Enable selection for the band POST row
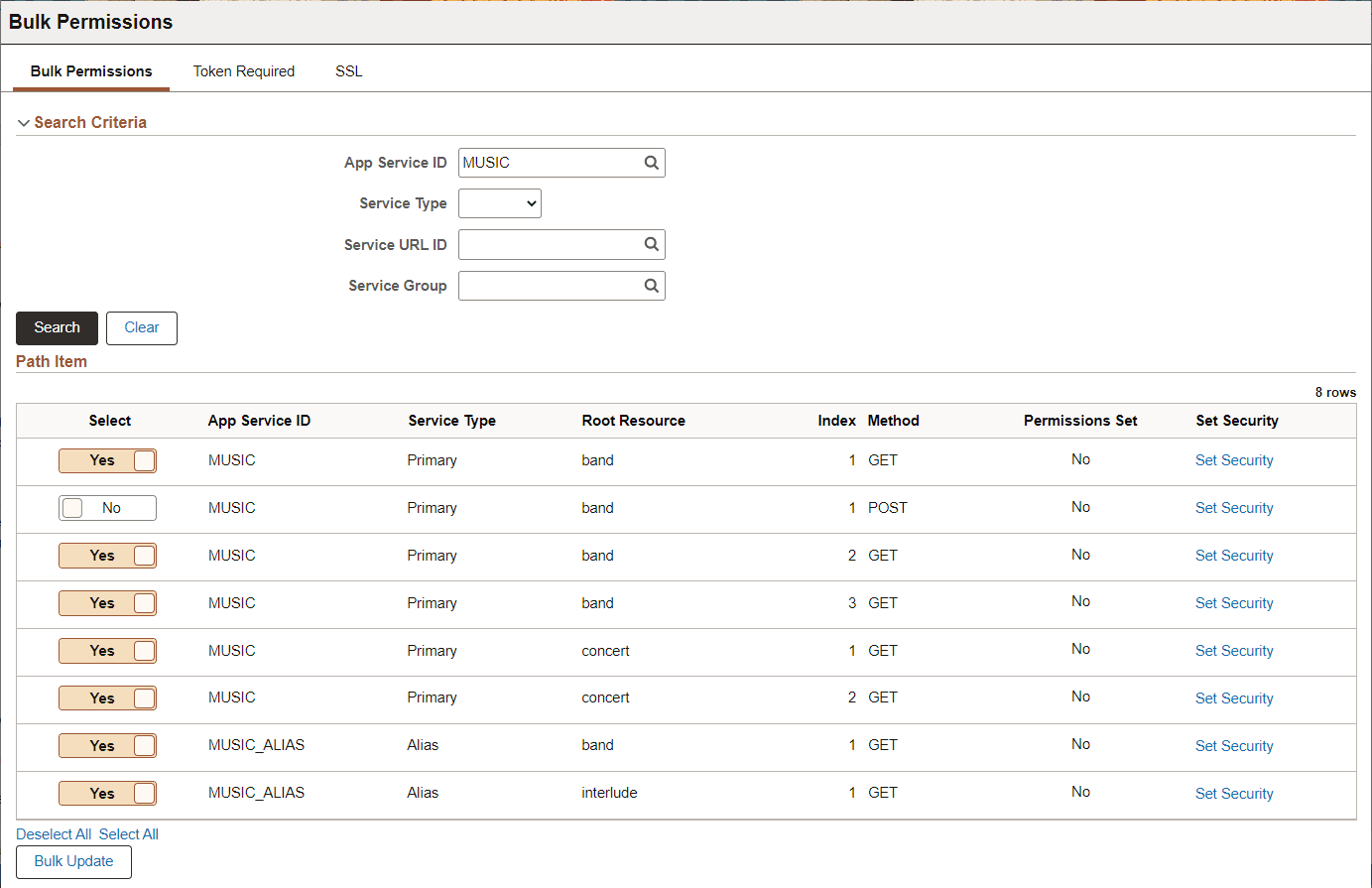 pos(107,507)
